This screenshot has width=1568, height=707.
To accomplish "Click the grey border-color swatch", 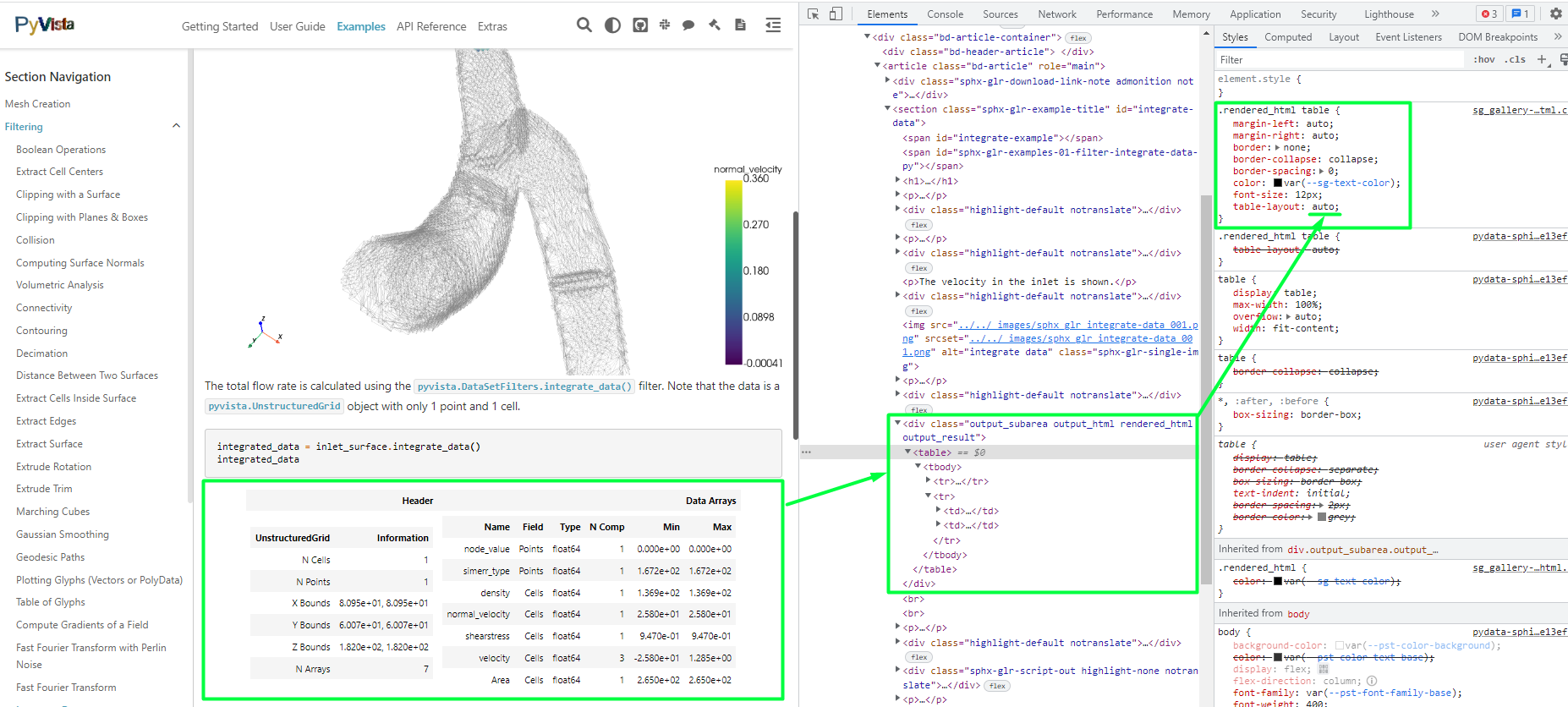I will 1322,517.
